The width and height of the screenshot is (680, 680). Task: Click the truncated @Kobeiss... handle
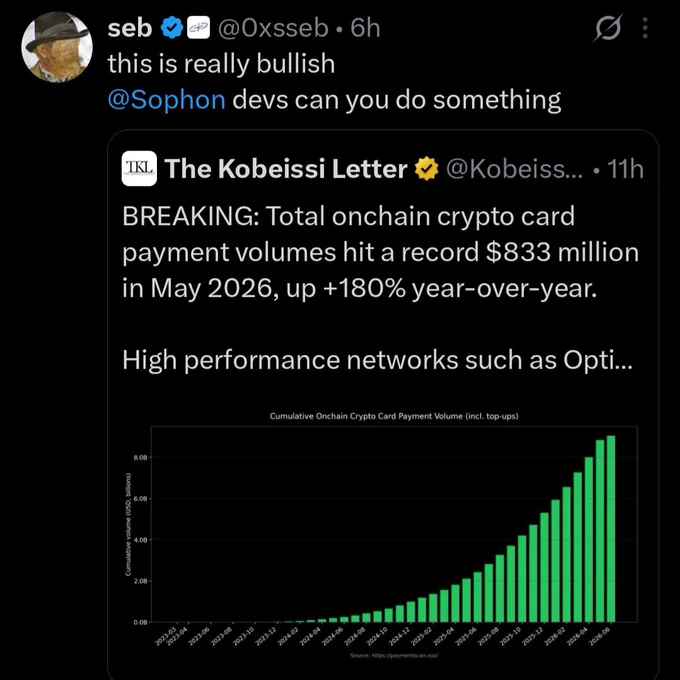(x=514, y=169)
